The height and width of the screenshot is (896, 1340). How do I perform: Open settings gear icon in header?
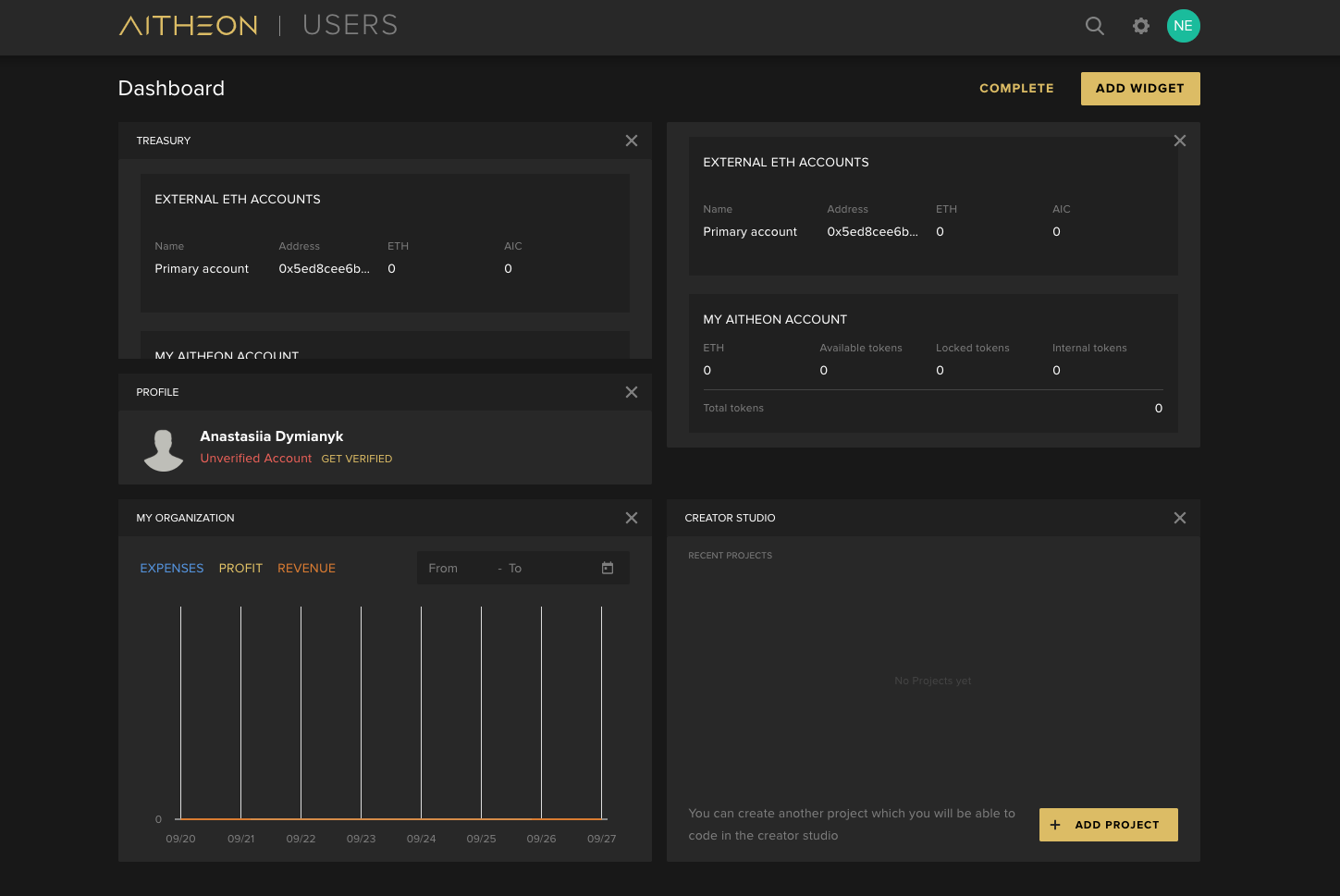(1141, 26)
